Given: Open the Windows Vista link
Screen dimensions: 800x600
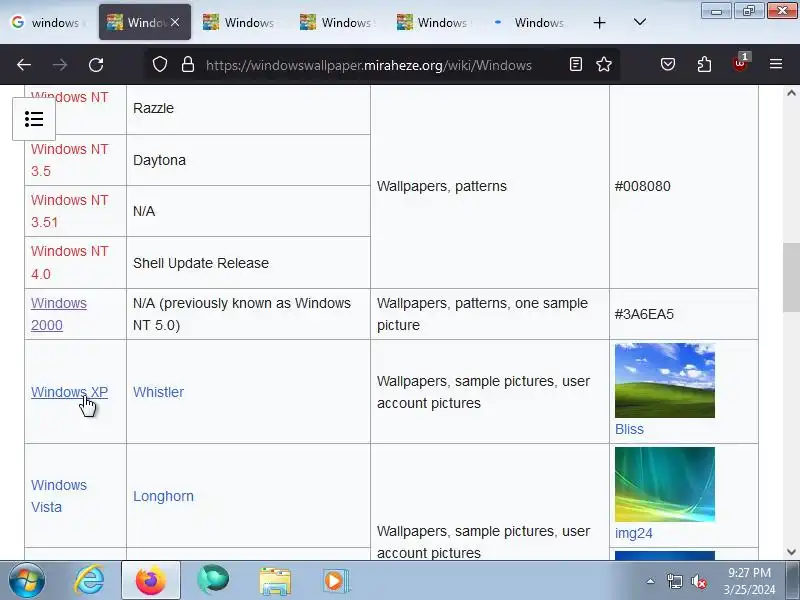Looking at the screenshot, I should 59,496.
